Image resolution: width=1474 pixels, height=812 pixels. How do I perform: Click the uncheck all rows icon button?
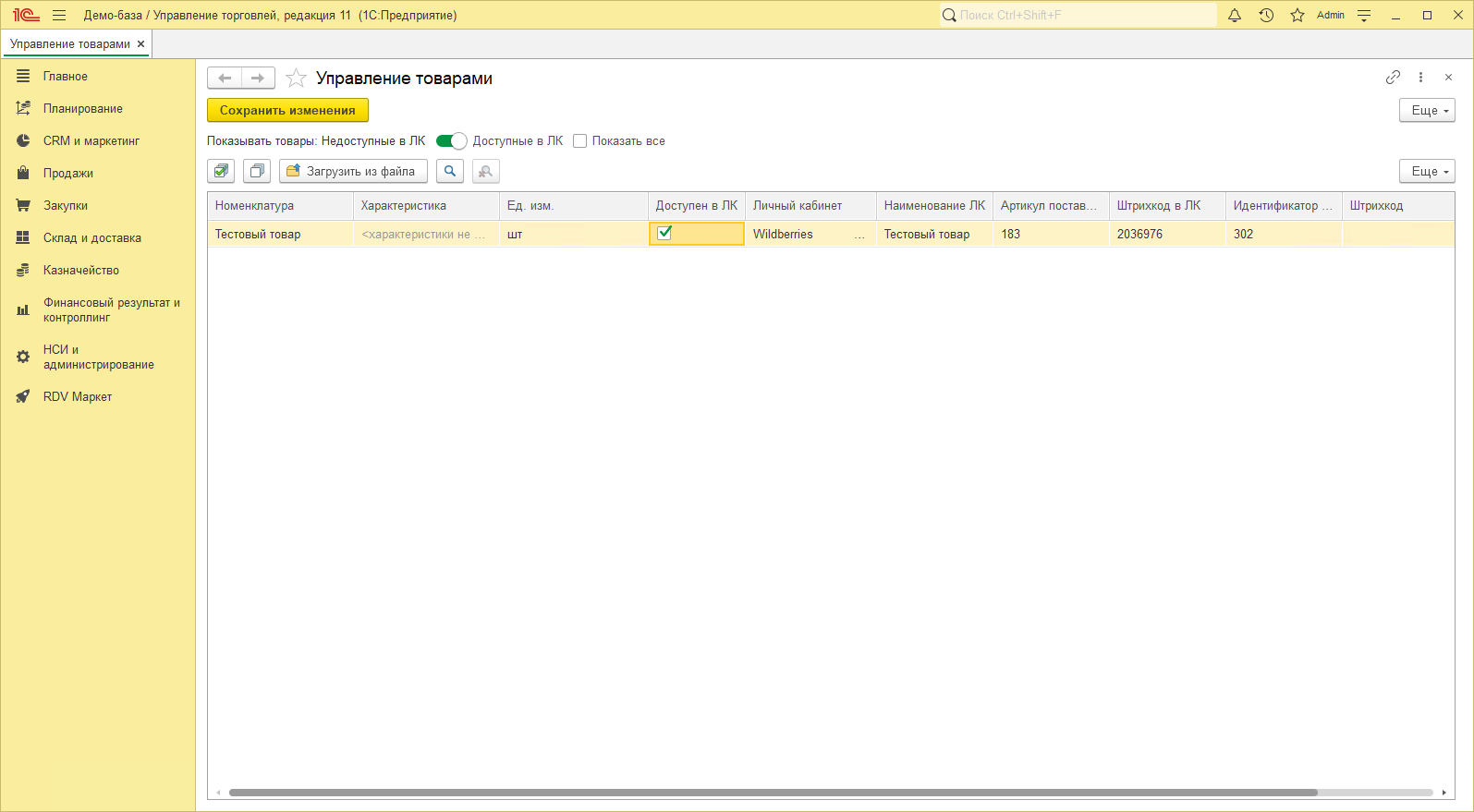tap(257, 171)
